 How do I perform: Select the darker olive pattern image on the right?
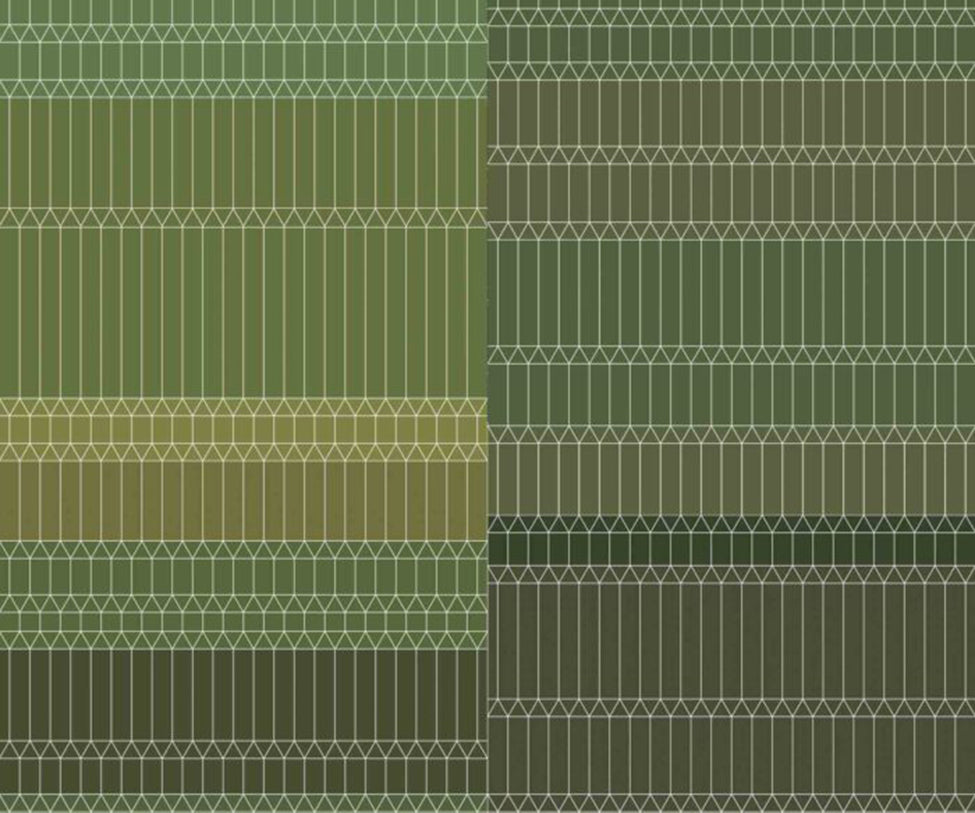pyautogui.click(x=731, y=406)
